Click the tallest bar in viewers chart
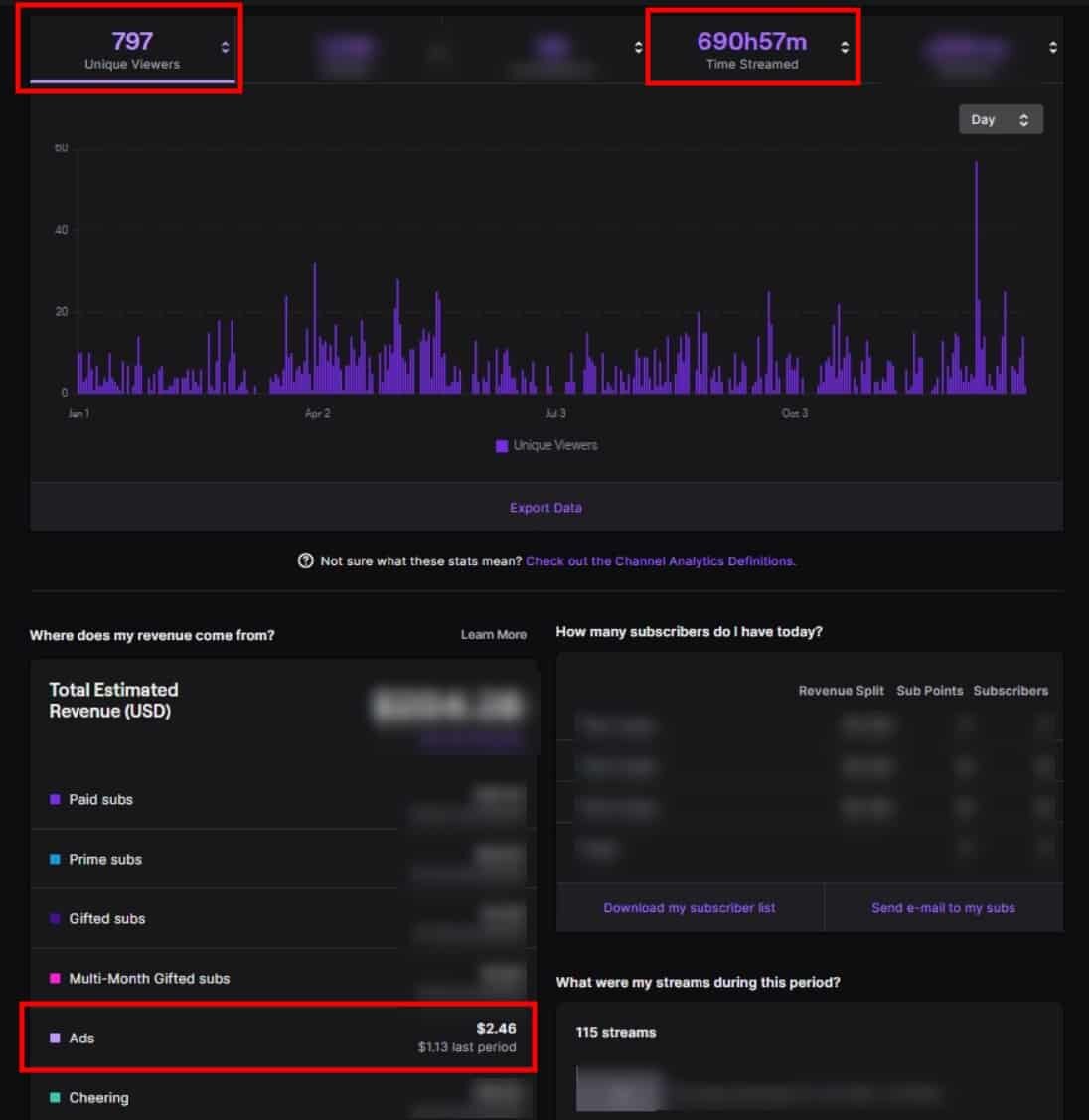This screenshot has width=1089, height=1120. coord(976,278)
